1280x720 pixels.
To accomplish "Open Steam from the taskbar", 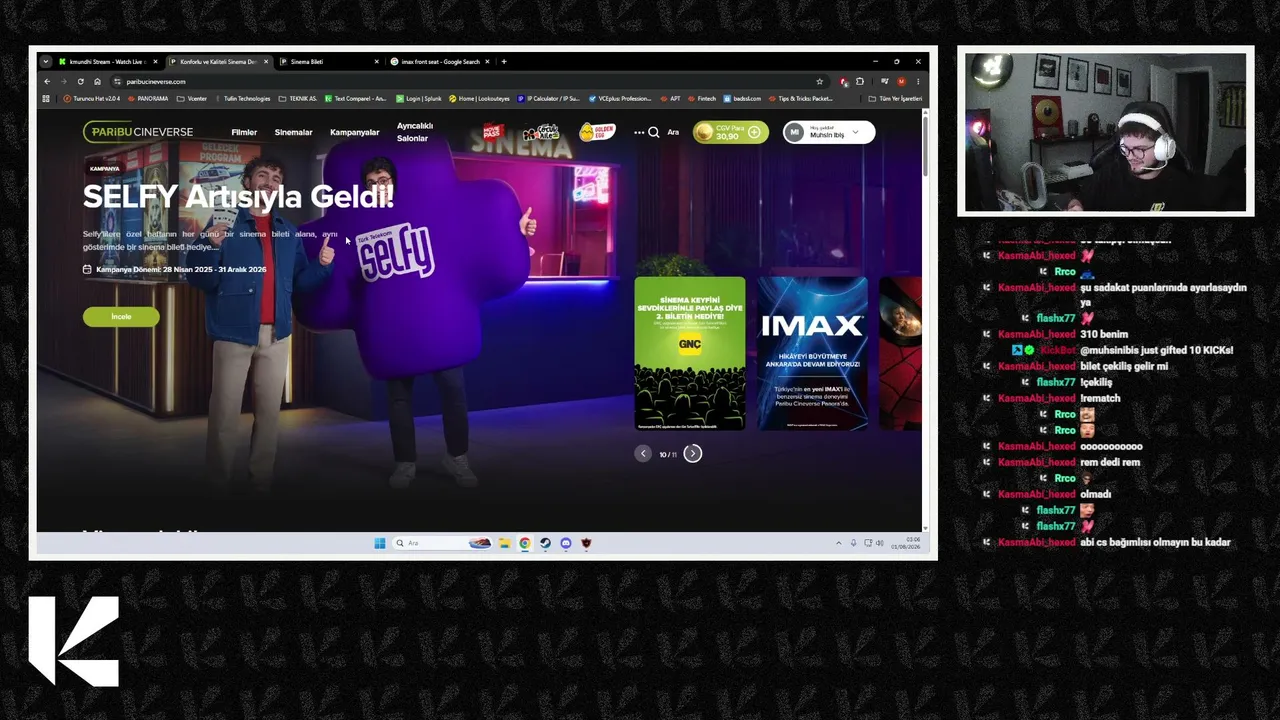I will (545, 543).
